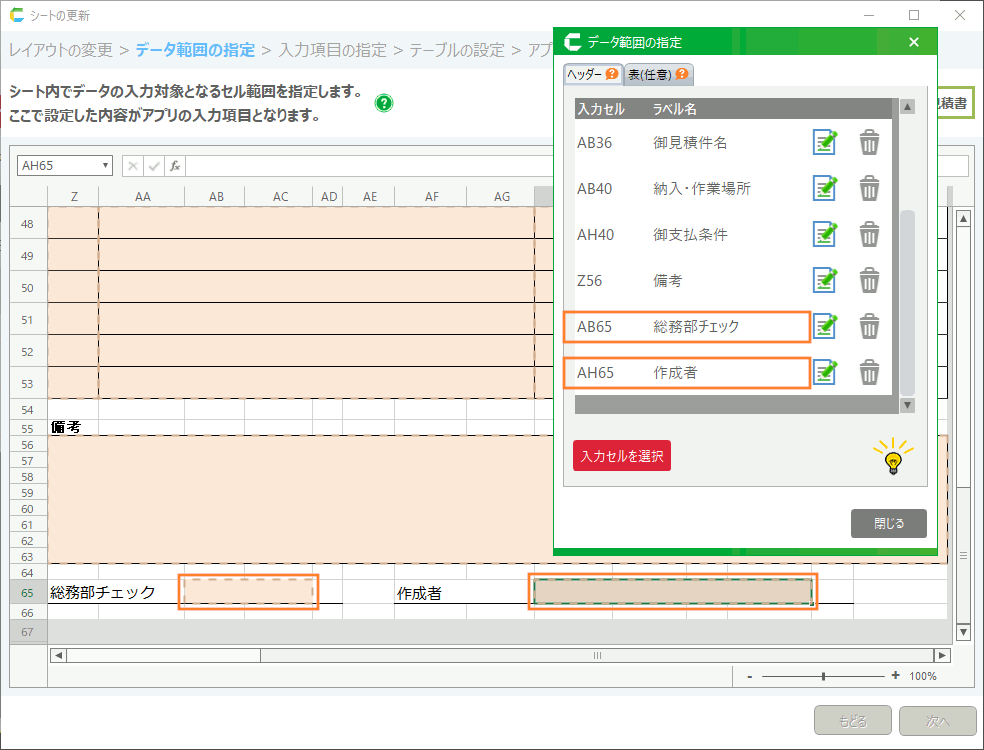Click the レイアウトの変更 breadcrumb step
The height and width of the screenshot is (750, 984).
coord(60,49)
